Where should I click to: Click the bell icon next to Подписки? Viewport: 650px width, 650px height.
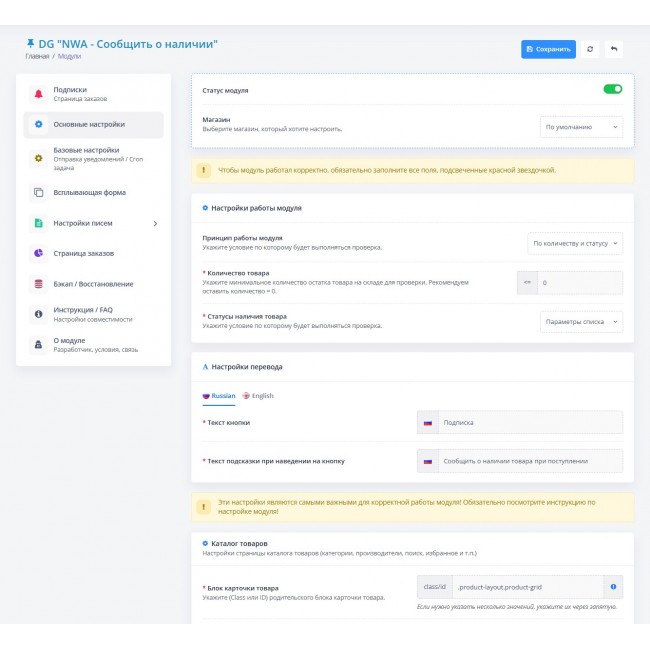tap(39, 94)
